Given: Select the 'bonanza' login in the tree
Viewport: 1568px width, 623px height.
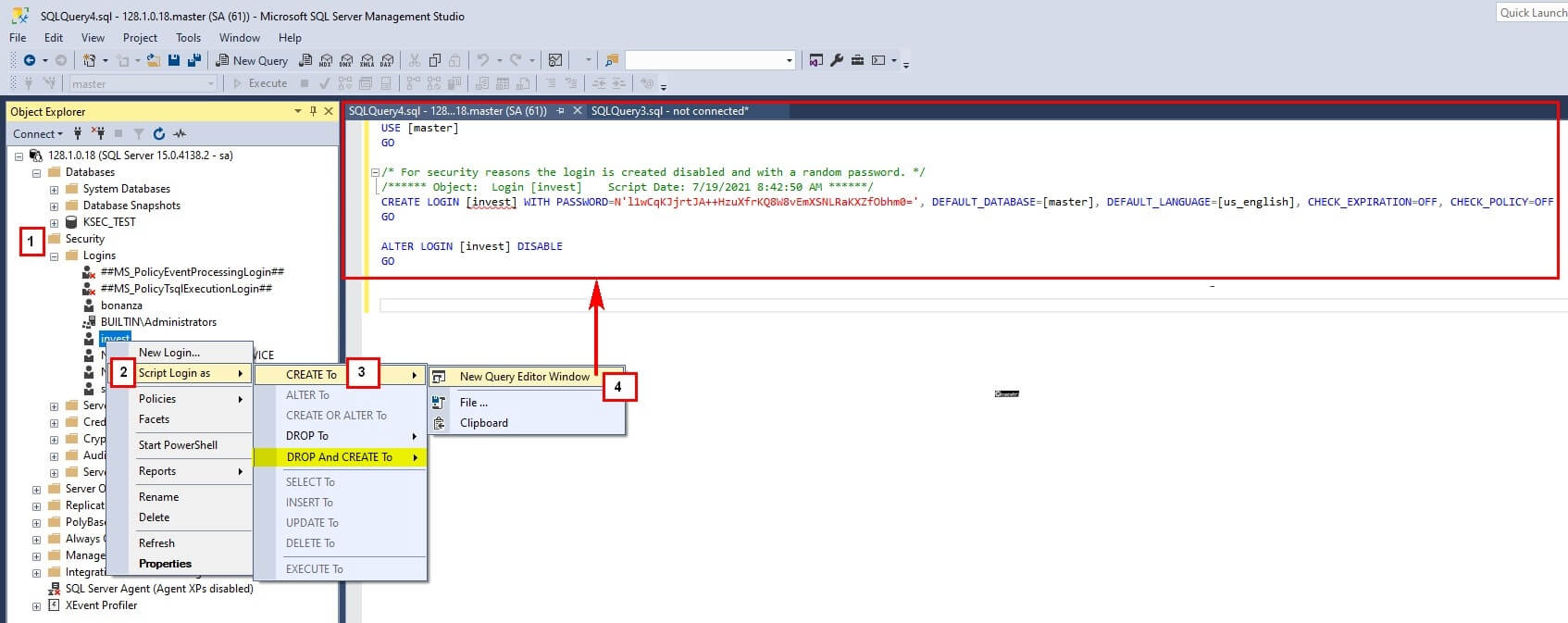Looking at the screenshot, I should click(121, 305).
